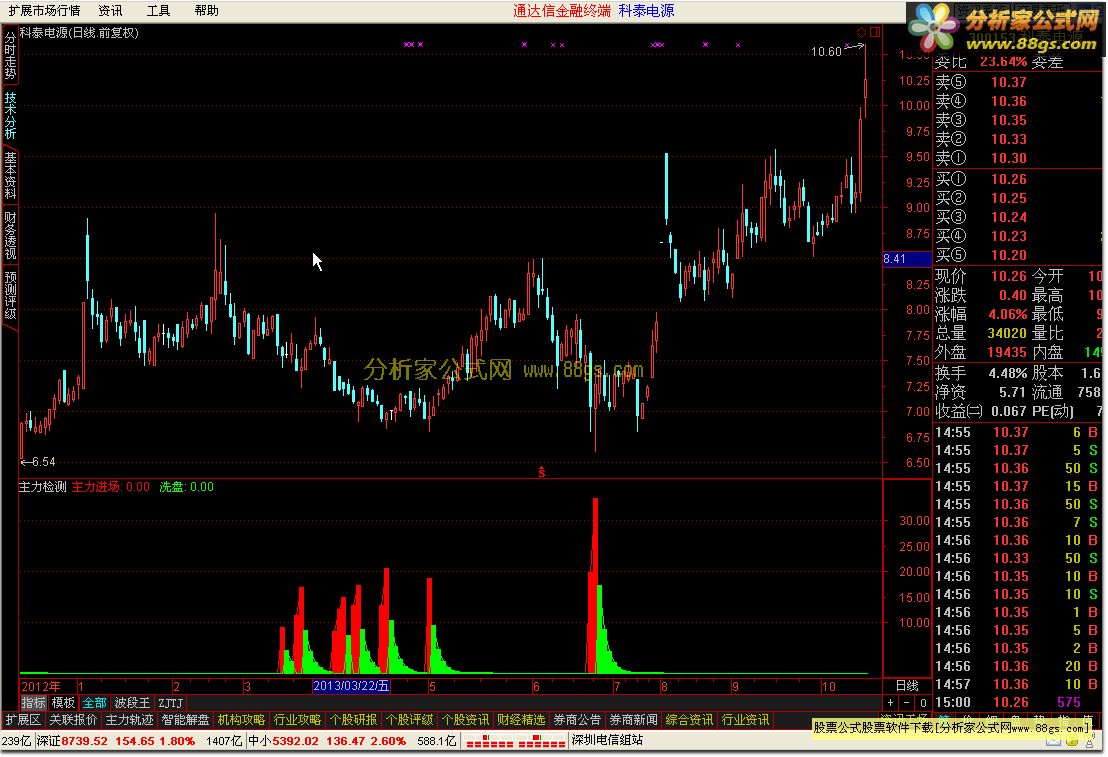The image size is (1108, 757).
Task: Click the 现价 10.26 value
Action: click(x=1008, y=276)
